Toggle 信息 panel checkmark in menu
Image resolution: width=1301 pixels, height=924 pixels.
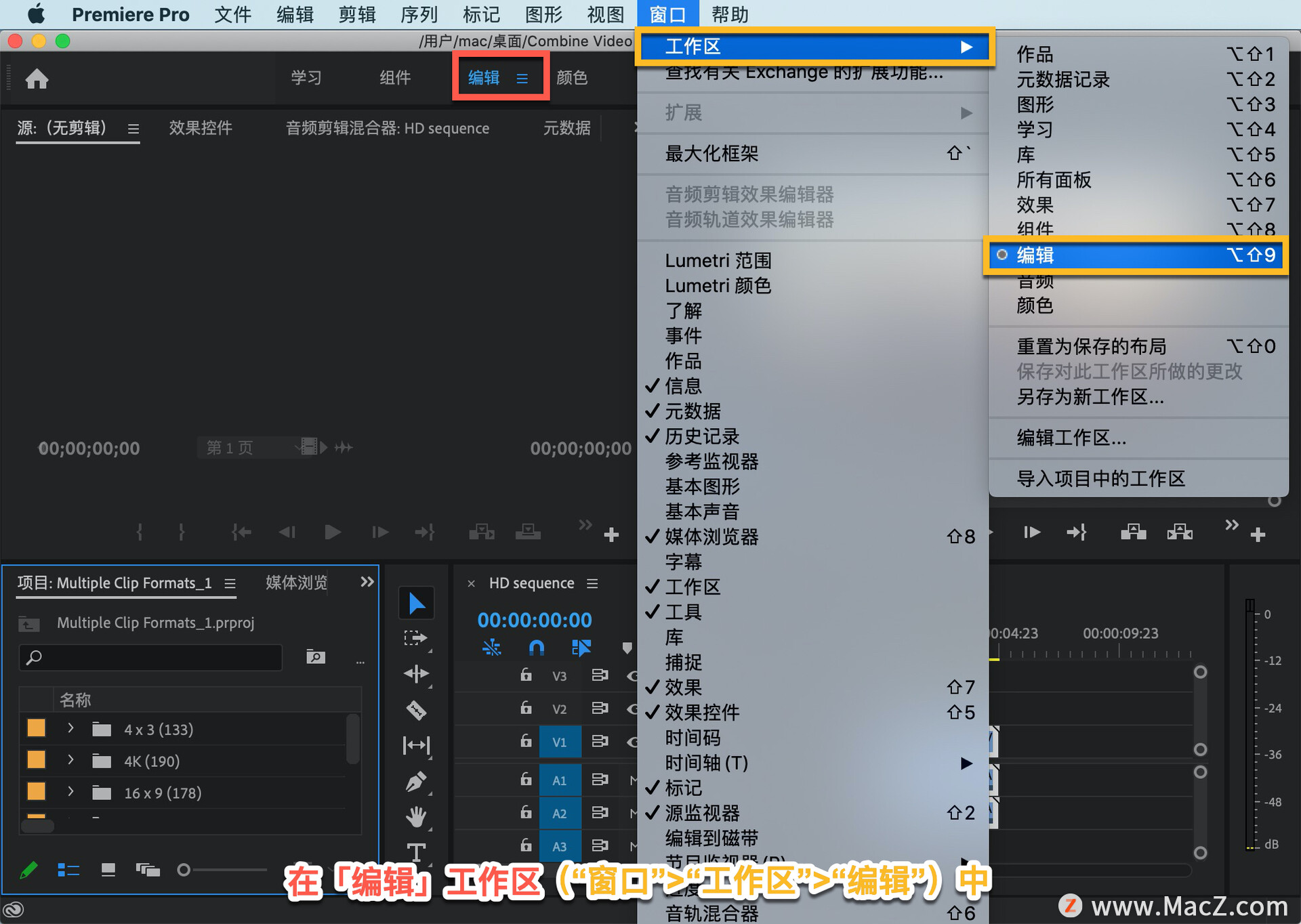683,386
